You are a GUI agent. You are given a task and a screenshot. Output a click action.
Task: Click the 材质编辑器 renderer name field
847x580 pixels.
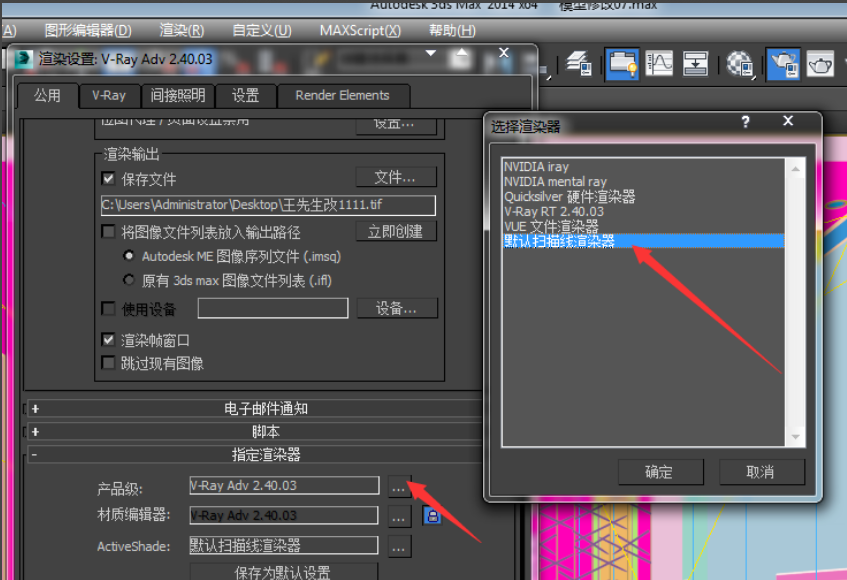(284, 515)
